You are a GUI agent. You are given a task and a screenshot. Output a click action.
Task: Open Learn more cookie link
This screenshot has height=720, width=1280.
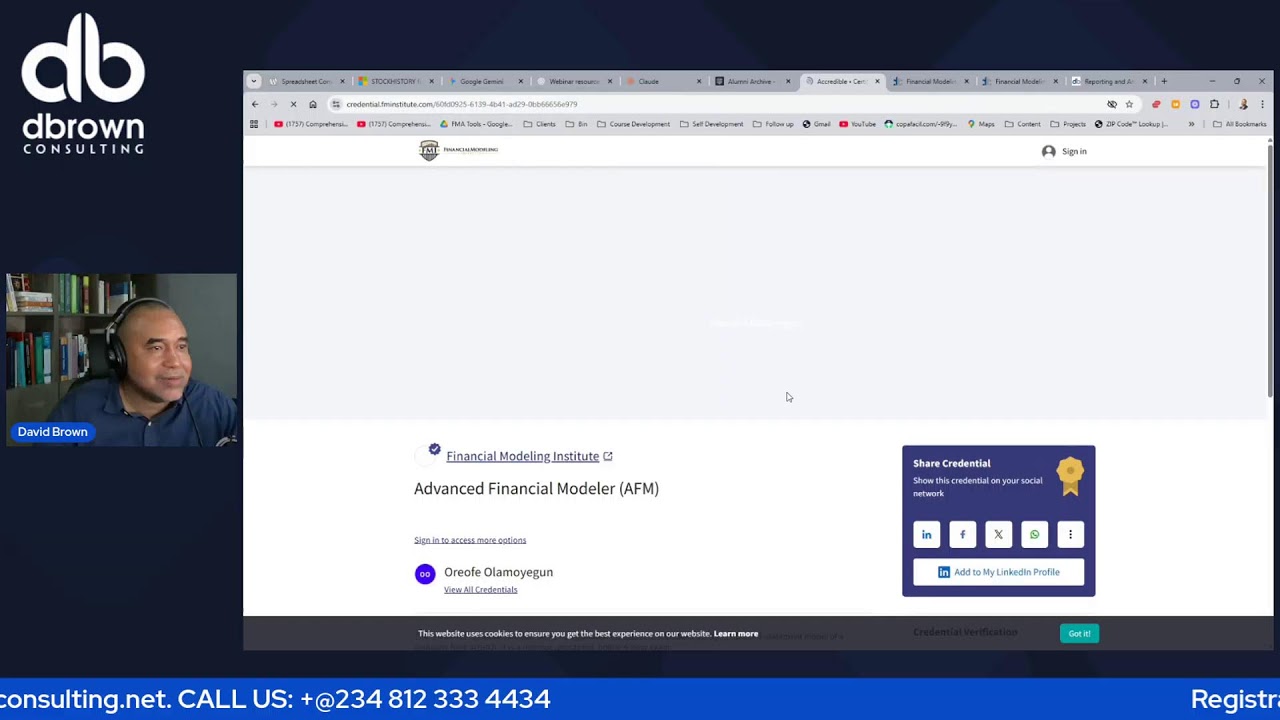(736, 633)
